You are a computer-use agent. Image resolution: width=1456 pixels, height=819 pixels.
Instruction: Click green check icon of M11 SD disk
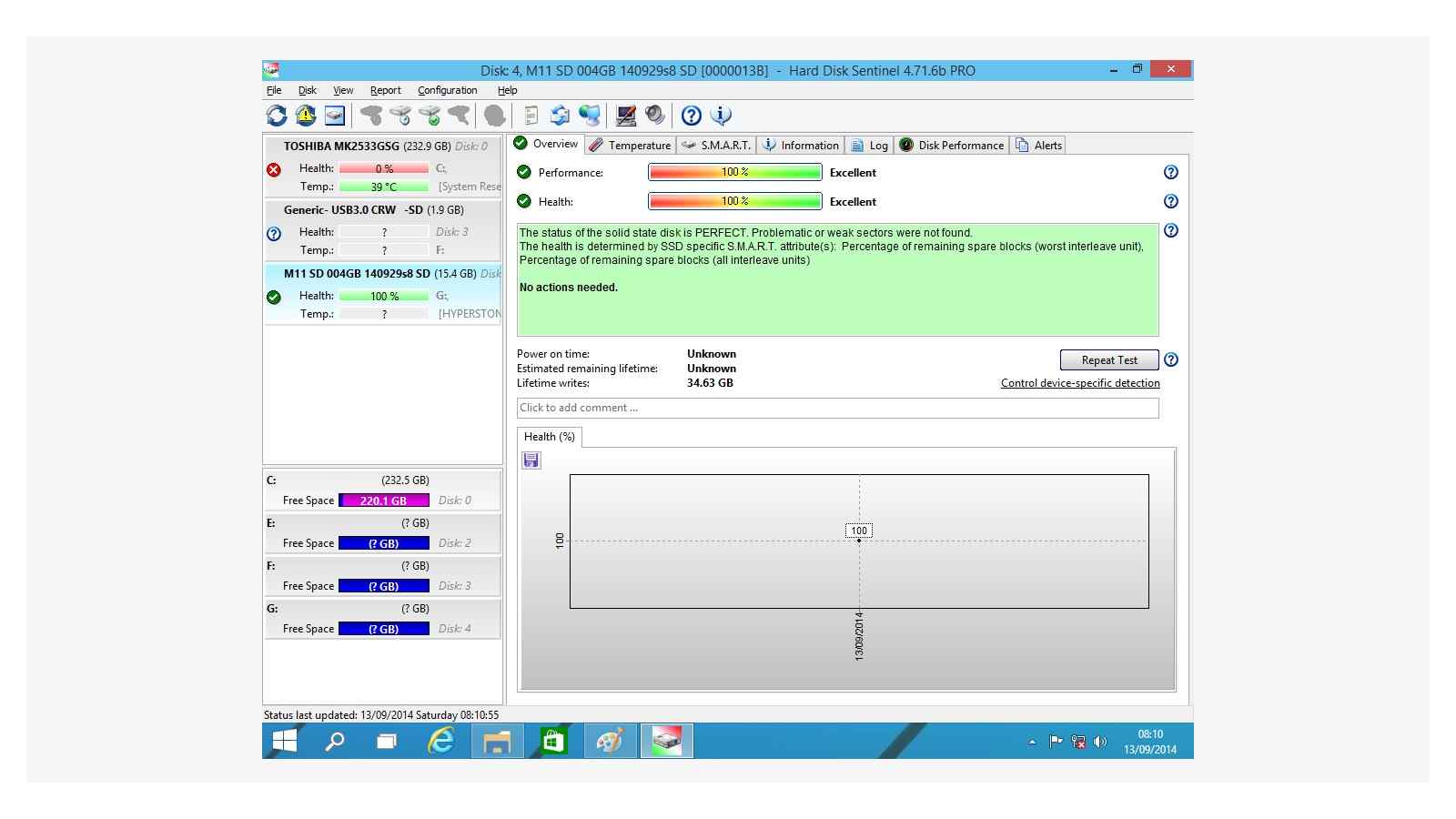click(x=274, y=297)
